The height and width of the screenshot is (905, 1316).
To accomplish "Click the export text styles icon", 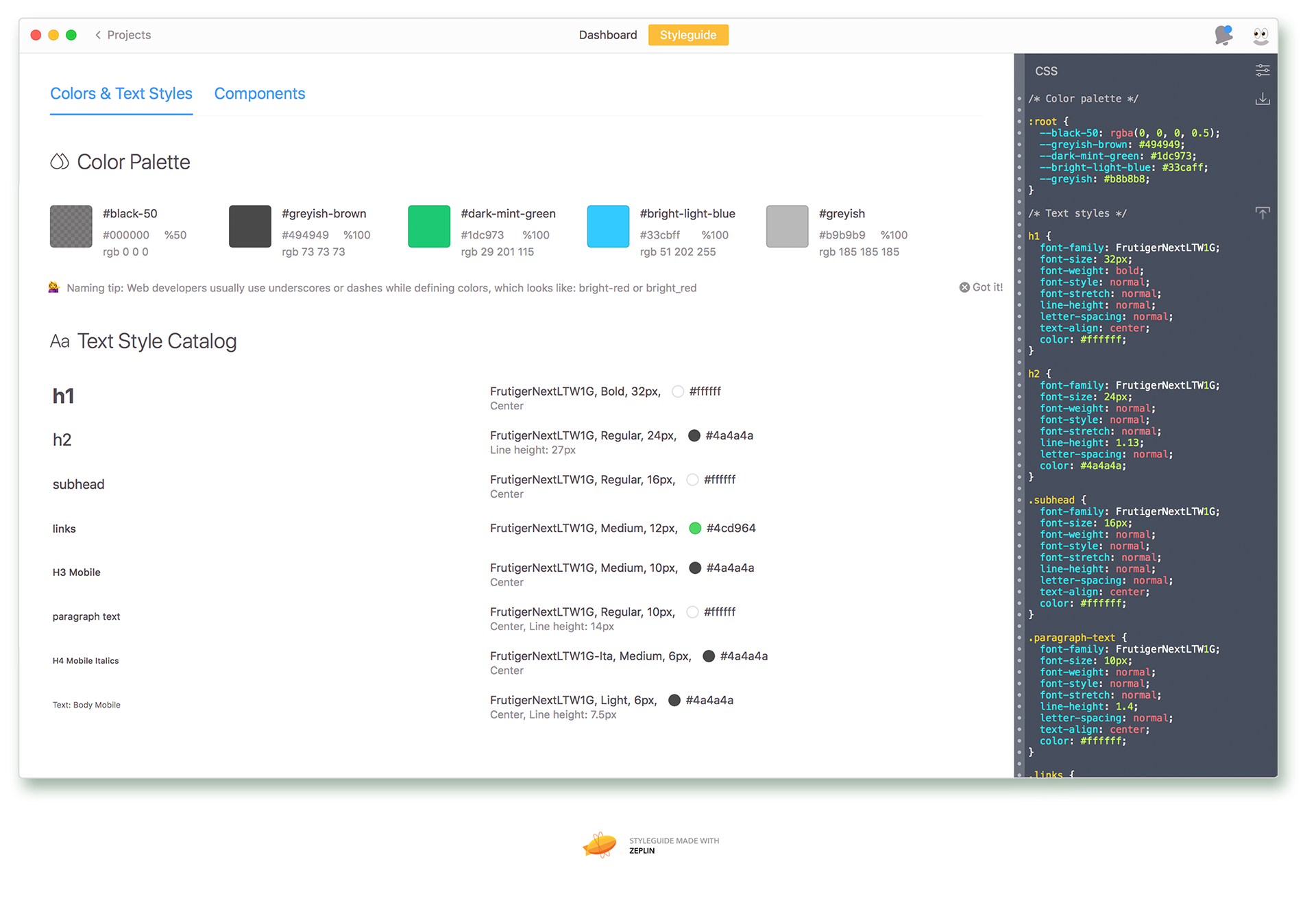I will tap(1263, 213).
